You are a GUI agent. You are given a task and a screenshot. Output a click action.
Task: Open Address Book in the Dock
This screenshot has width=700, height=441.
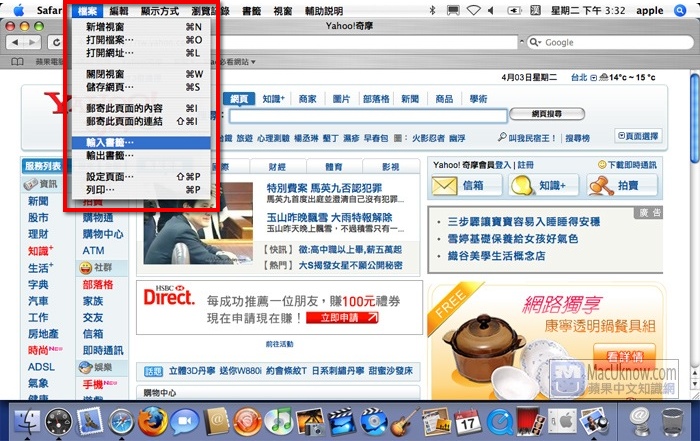pos(216,422)
